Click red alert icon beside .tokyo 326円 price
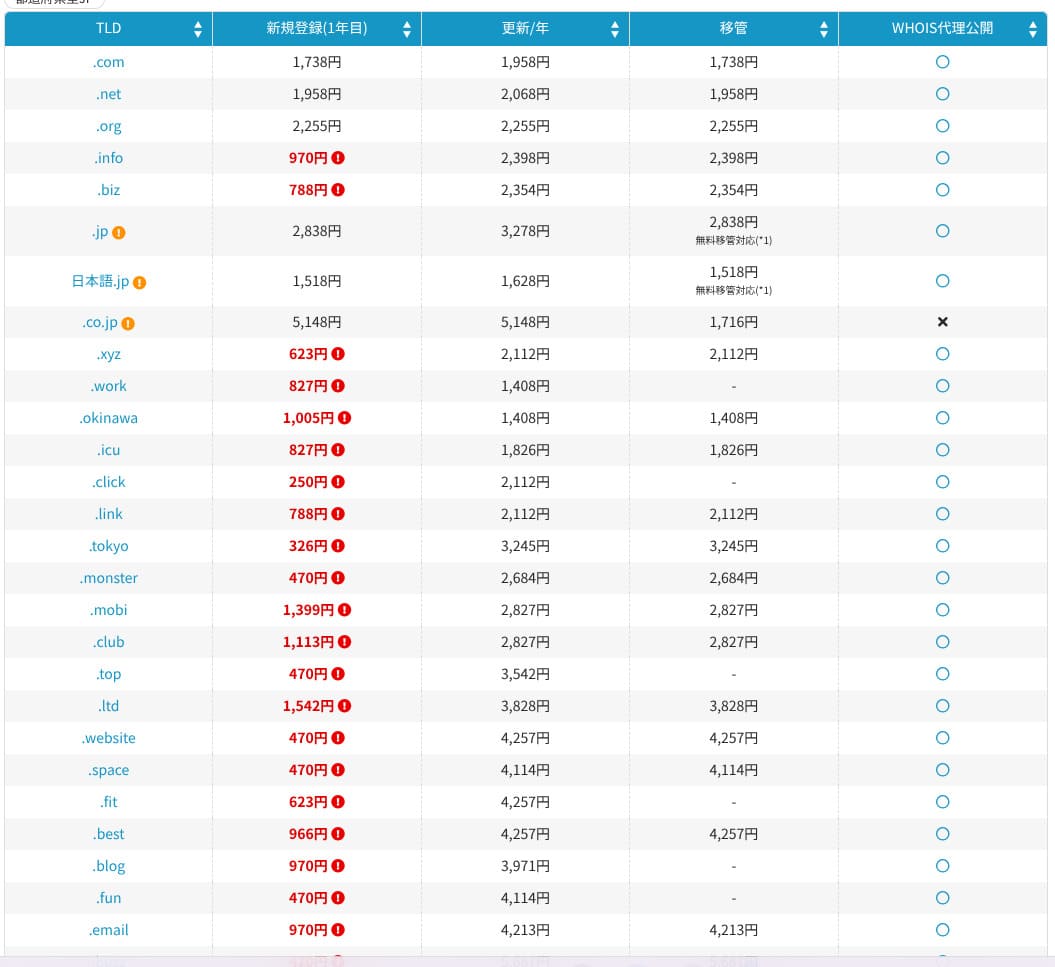The height and width of the screenshot is (967, 1055). pyautogui.click(x=338, y=546)
